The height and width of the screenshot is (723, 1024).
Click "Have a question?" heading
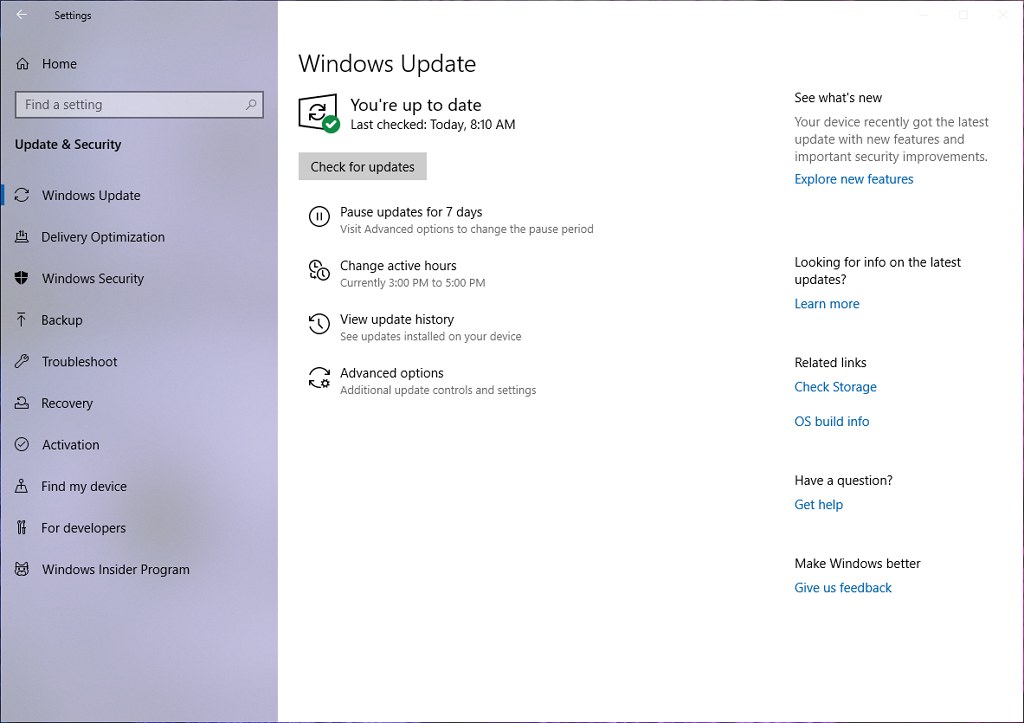click(x=843, y=480)
